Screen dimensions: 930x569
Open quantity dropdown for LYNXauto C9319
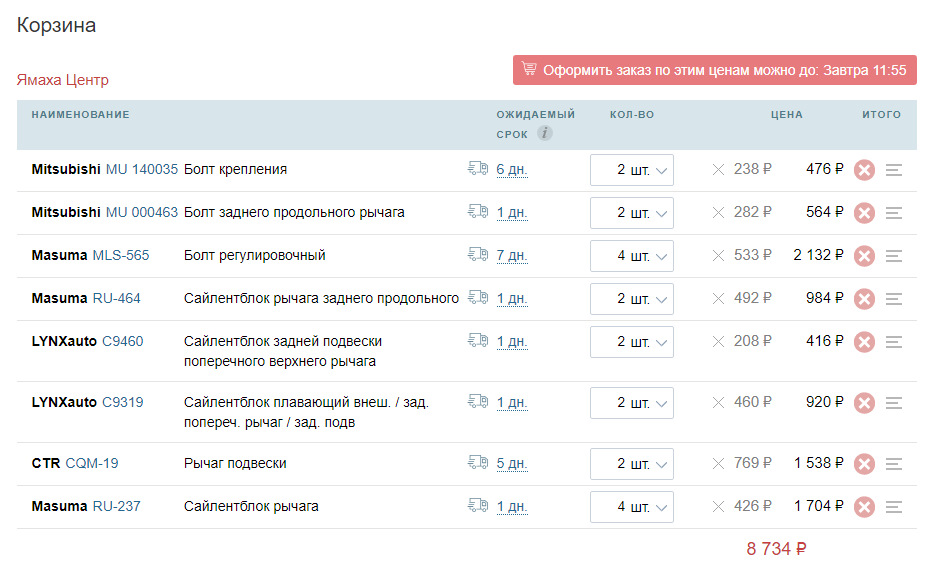pyautogui.click(x=632, y=403)
